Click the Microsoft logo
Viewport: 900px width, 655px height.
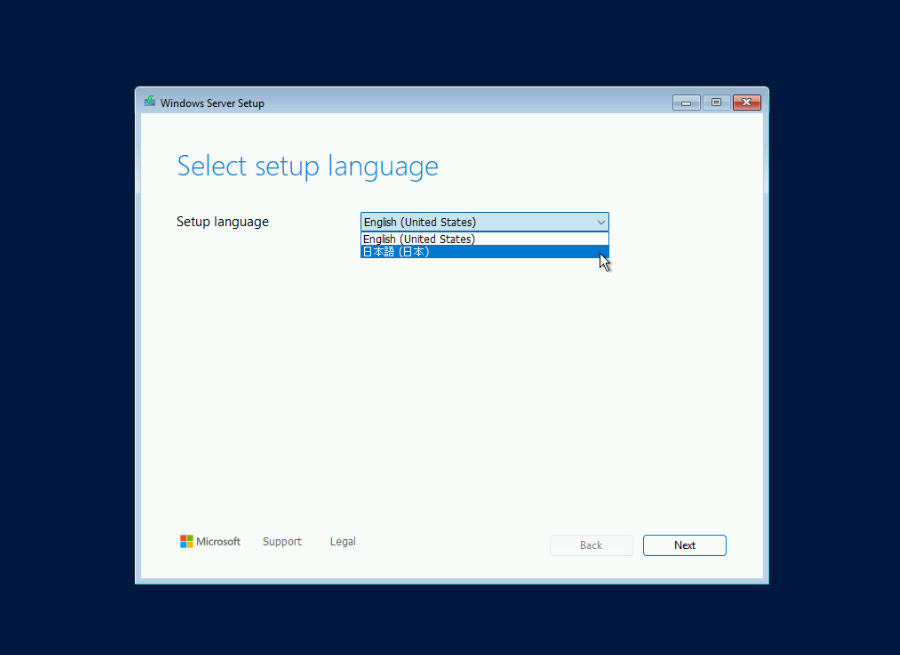210,541
